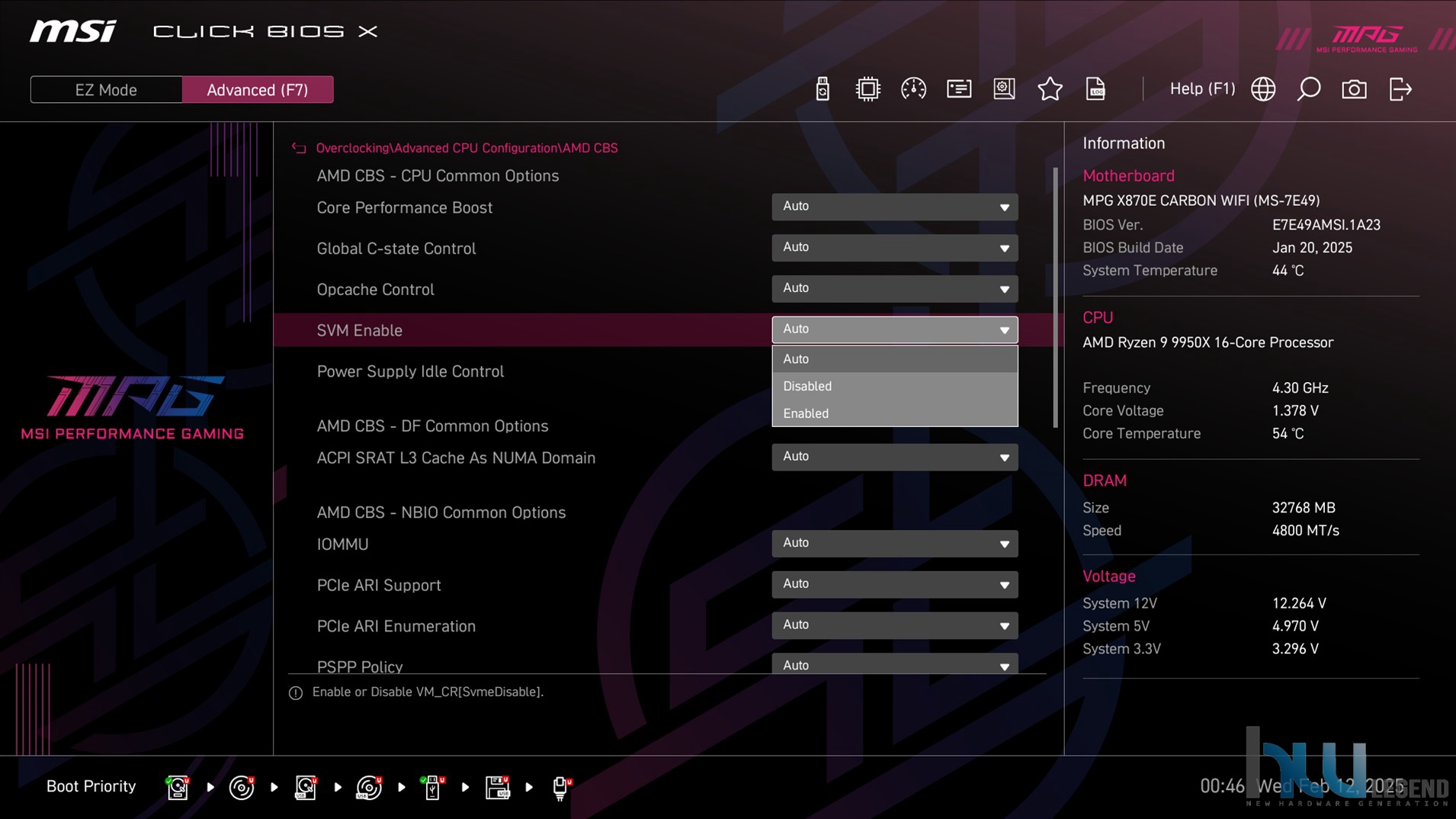This screenshot has height=819, width=1456.
Task: Click the MSI logo
Action: pyautogui.click(x=73, y=31)
